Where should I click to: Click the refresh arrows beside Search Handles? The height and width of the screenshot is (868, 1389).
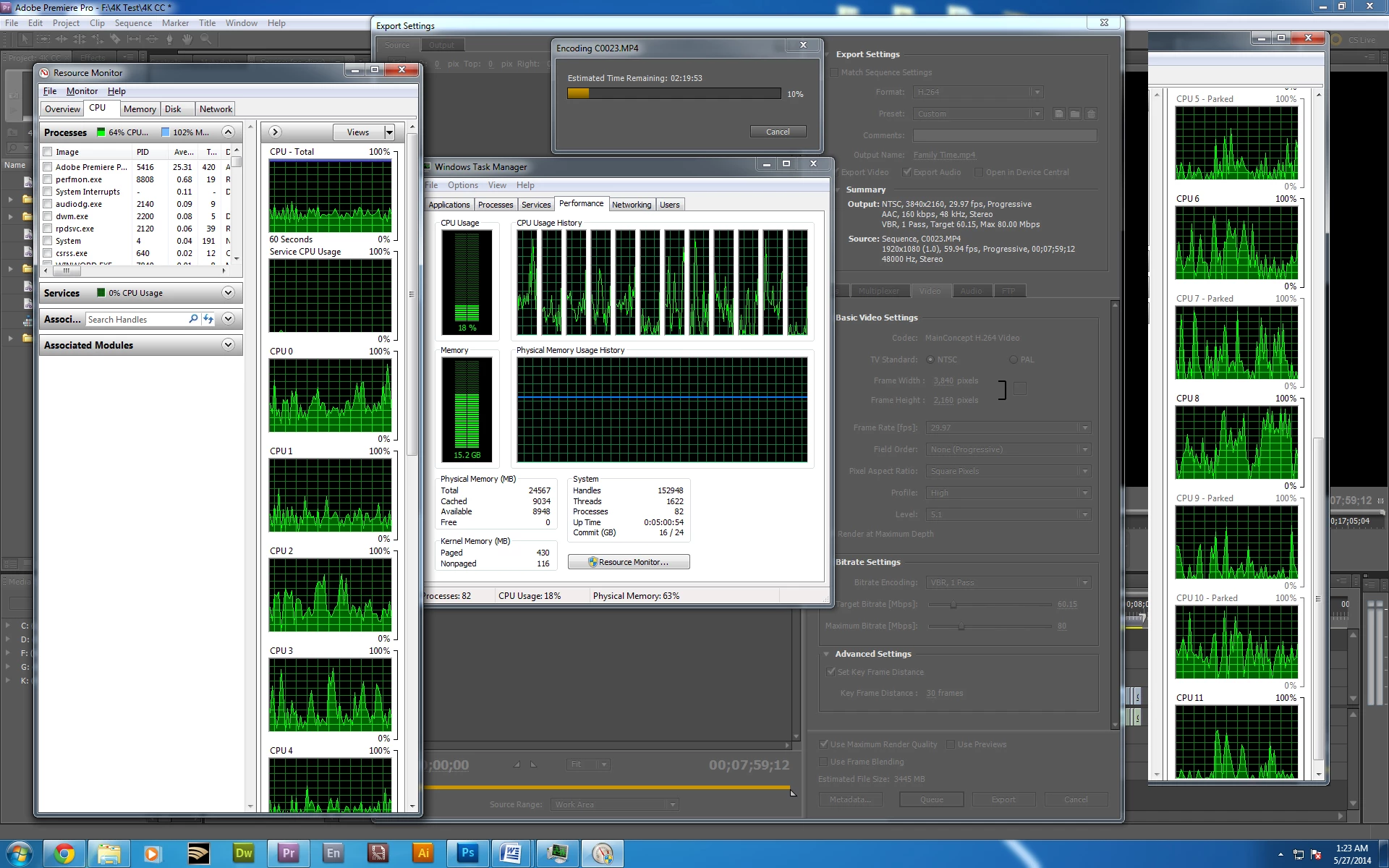[208, 319]
